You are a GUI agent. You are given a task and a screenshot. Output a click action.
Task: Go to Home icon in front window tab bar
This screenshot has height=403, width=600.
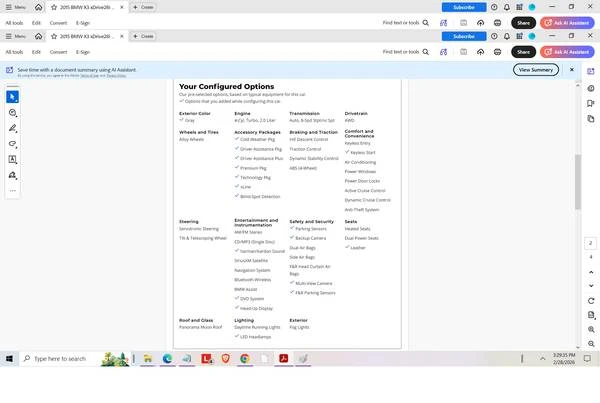pyautogui.click(x=38, y=36)
